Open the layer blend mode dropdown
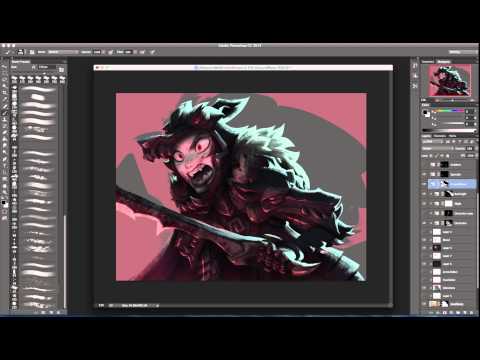 437,148
